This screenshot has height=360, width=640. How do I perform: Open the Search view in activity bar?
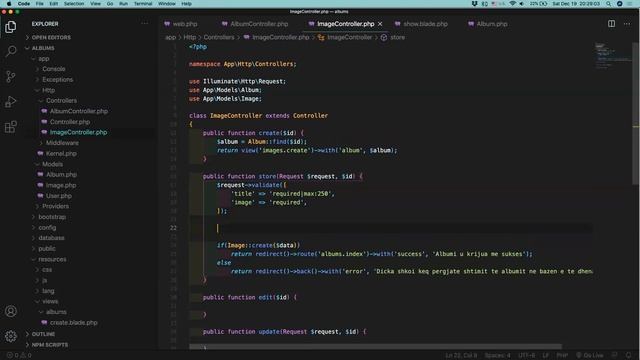11,51
